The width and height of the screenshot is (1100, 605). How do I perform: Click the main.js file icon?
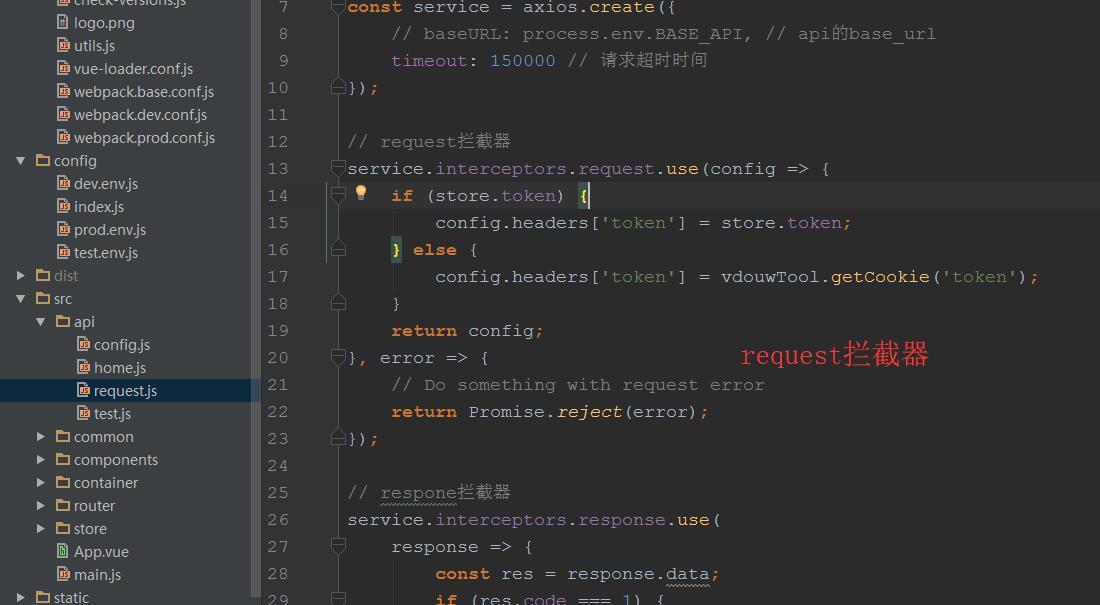coord(63,575)
